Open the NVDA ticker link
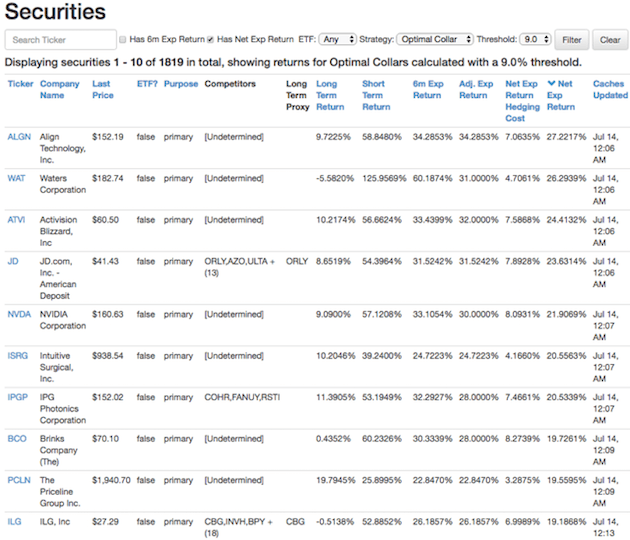Viewport: 630px width, 540px height. (x=21, y=312)
